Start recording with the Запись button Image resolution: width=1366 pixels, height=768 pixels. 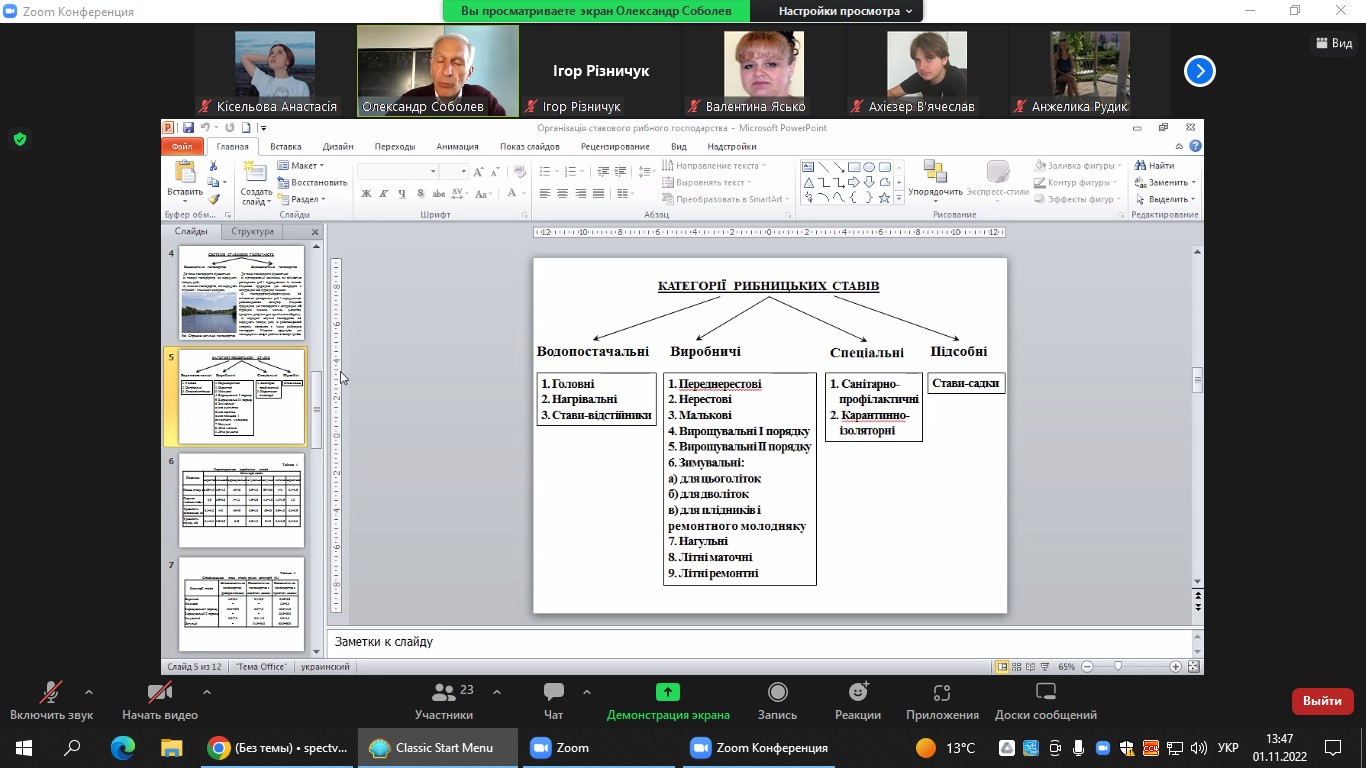point(777,700)
